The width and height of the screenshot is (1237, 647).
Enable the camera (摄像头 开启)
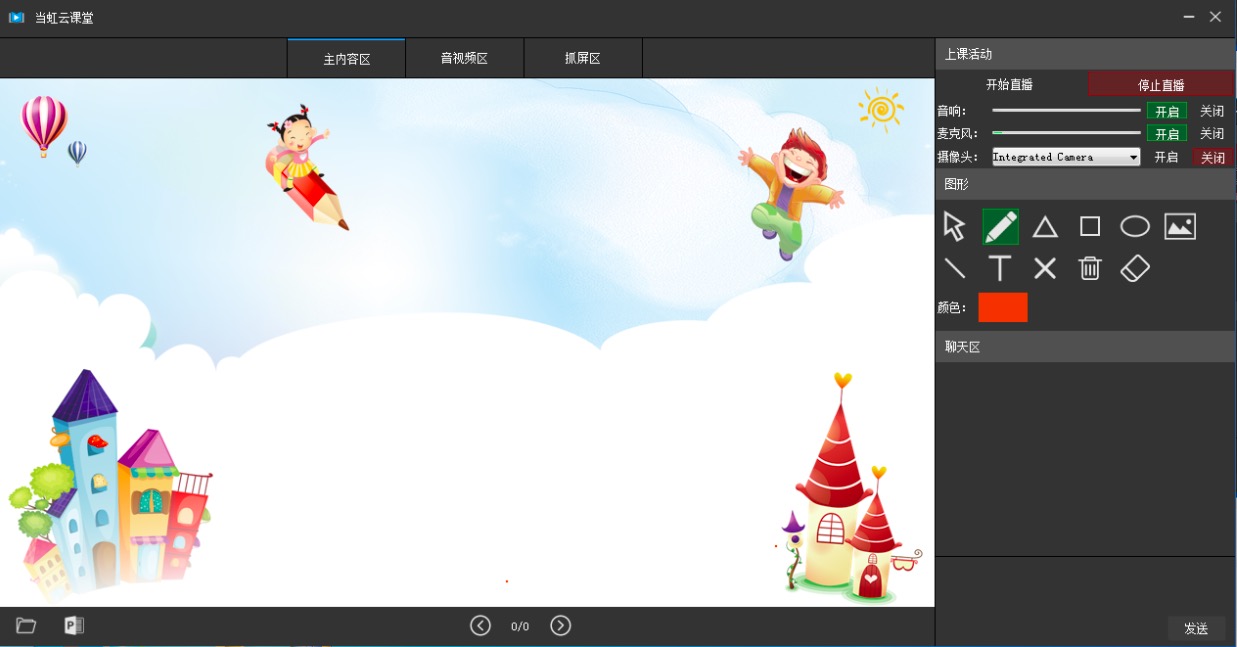click(1166, 157)
